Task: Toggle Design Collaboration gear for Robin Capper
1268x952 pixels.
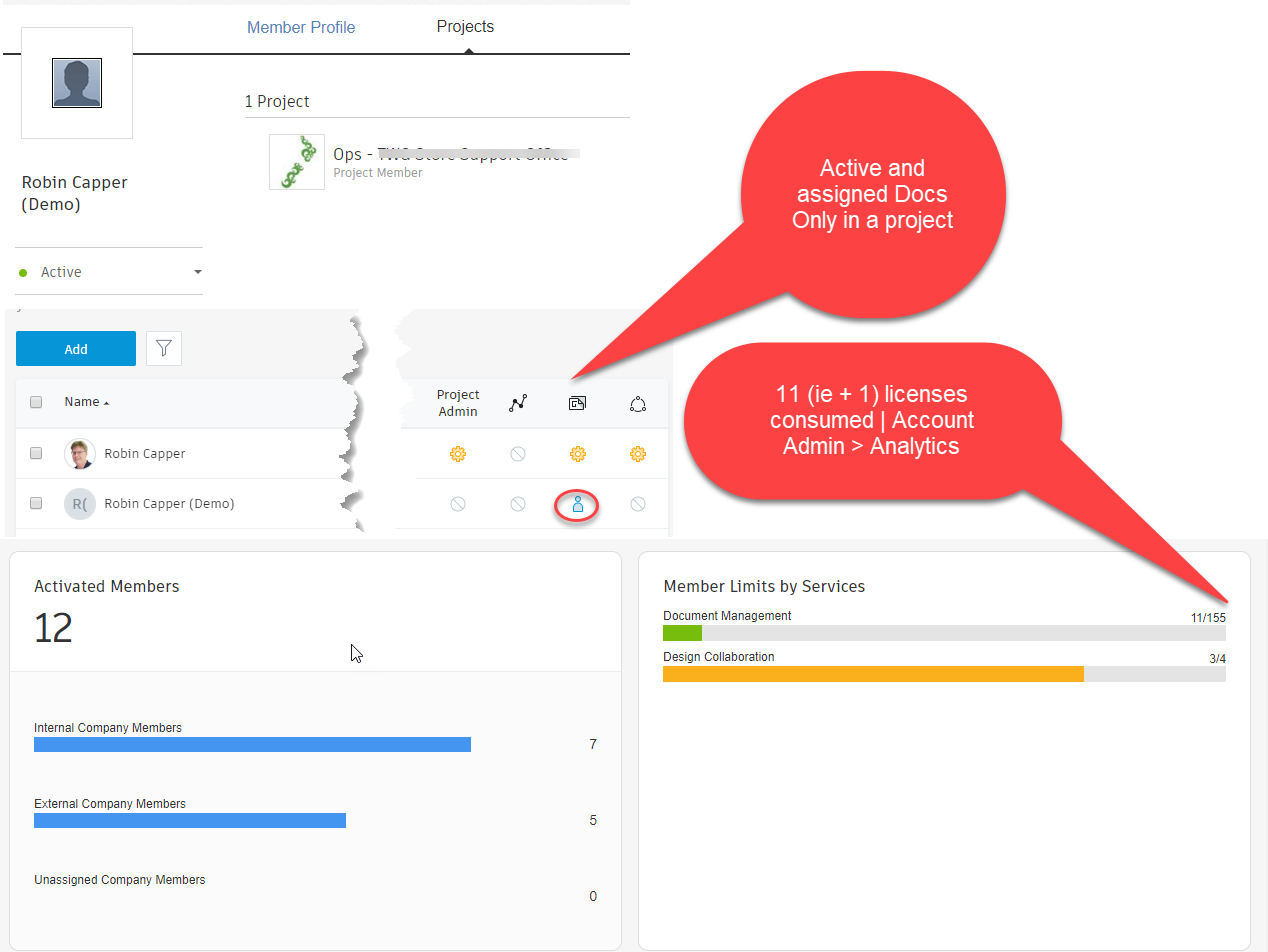Action: 638,454
